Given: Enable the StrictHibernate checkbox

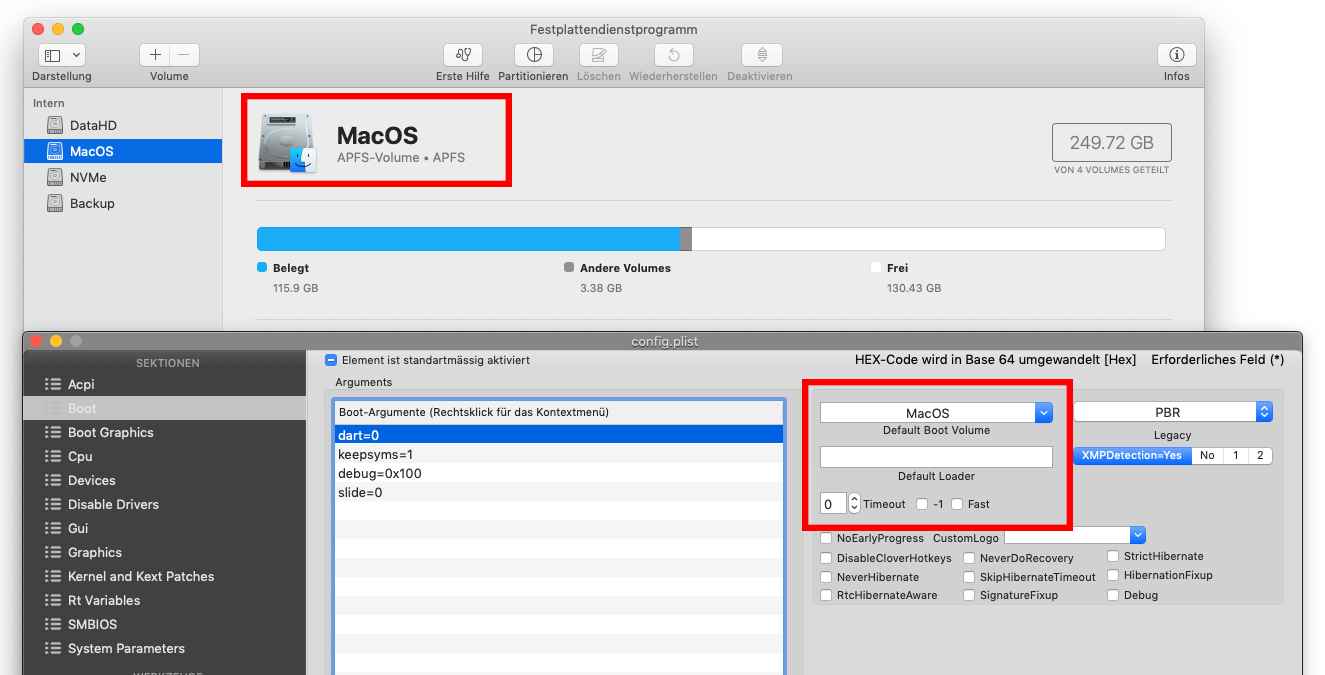Looking at the screenshot, I should coord(1113,556).
